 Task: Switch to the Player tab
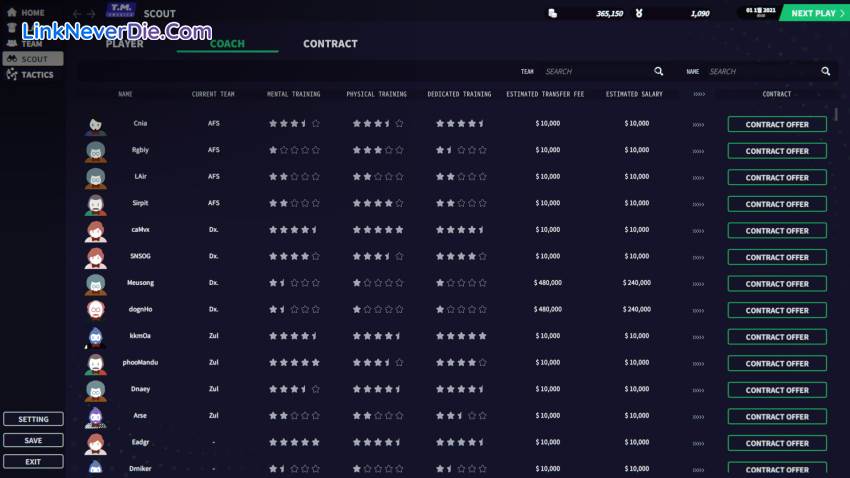point(125,44)
